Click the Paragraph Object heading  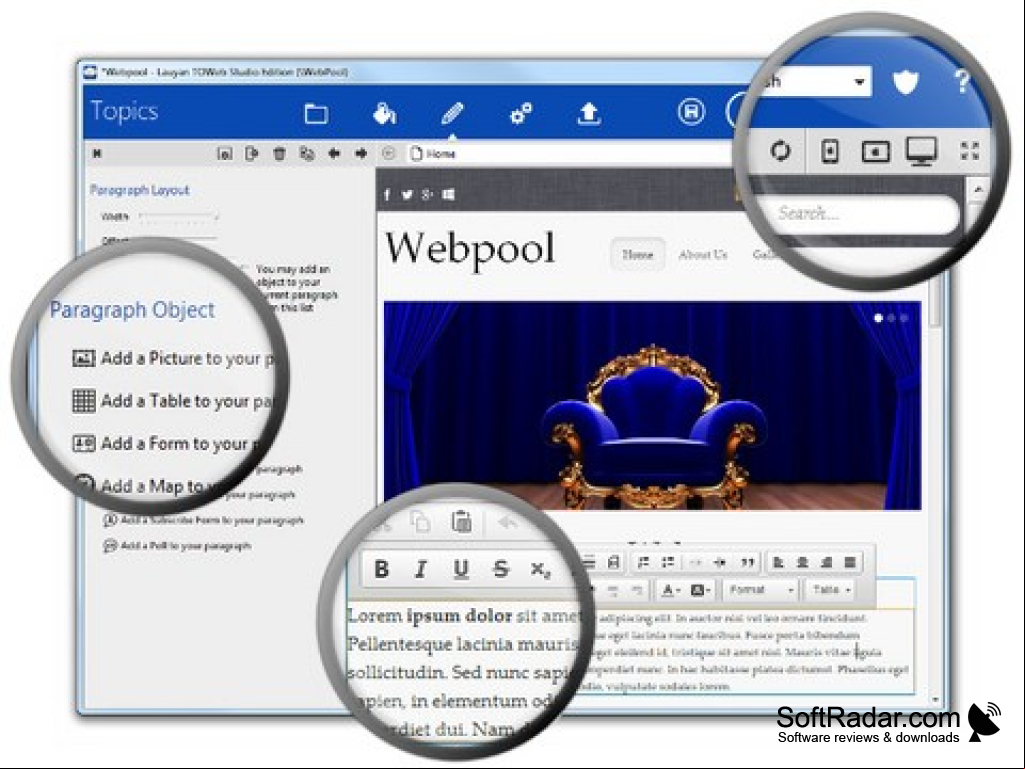(133, 309)
